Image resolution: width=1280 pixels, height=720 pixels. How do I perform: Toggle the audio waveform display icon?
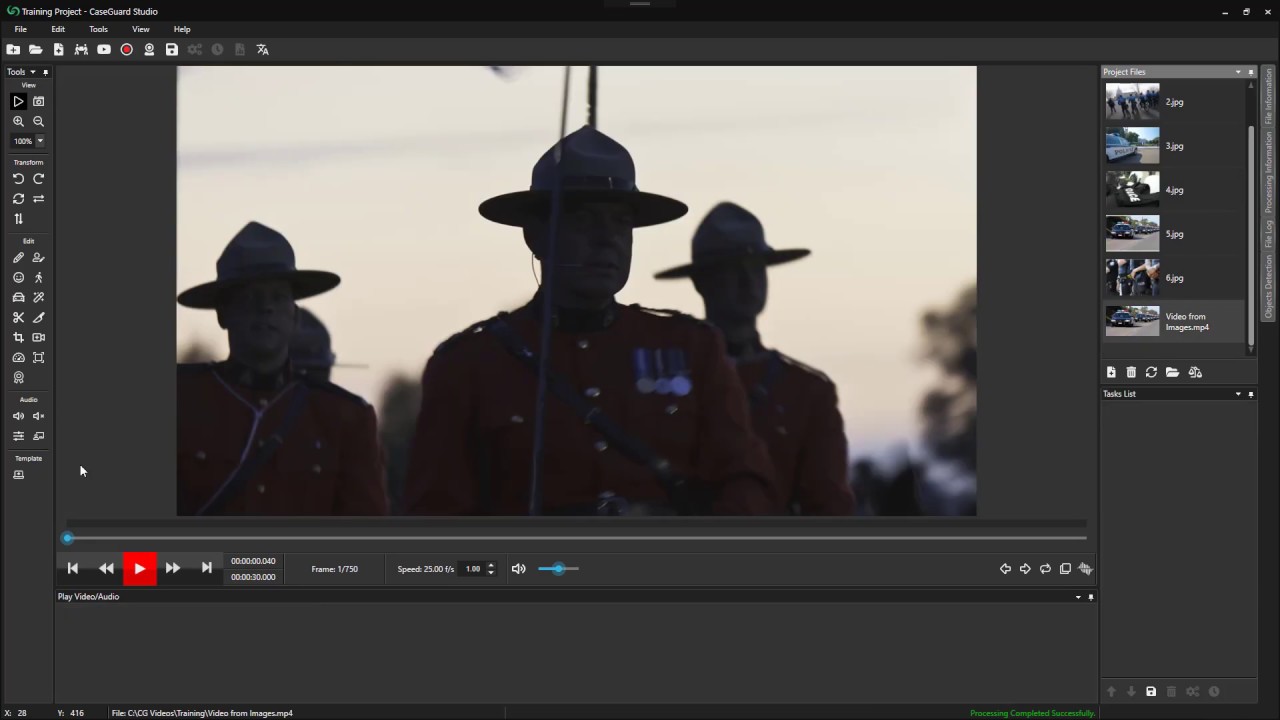(1085, 569)
